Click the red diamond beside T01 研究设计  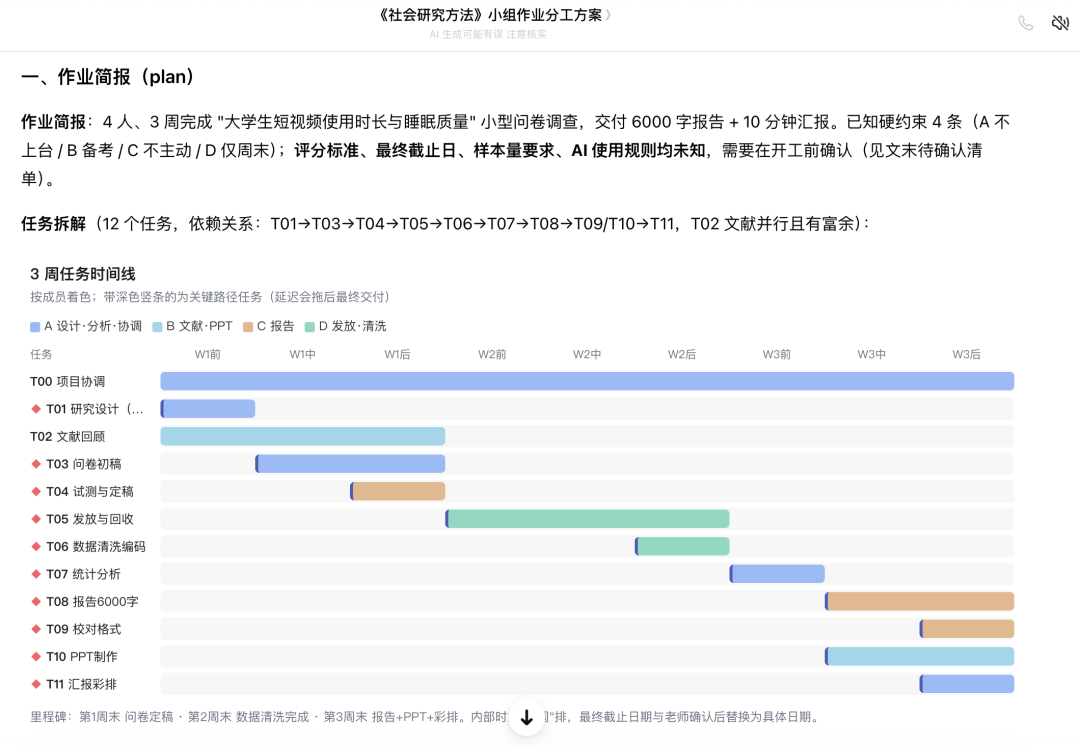click(x=36, y=409)
